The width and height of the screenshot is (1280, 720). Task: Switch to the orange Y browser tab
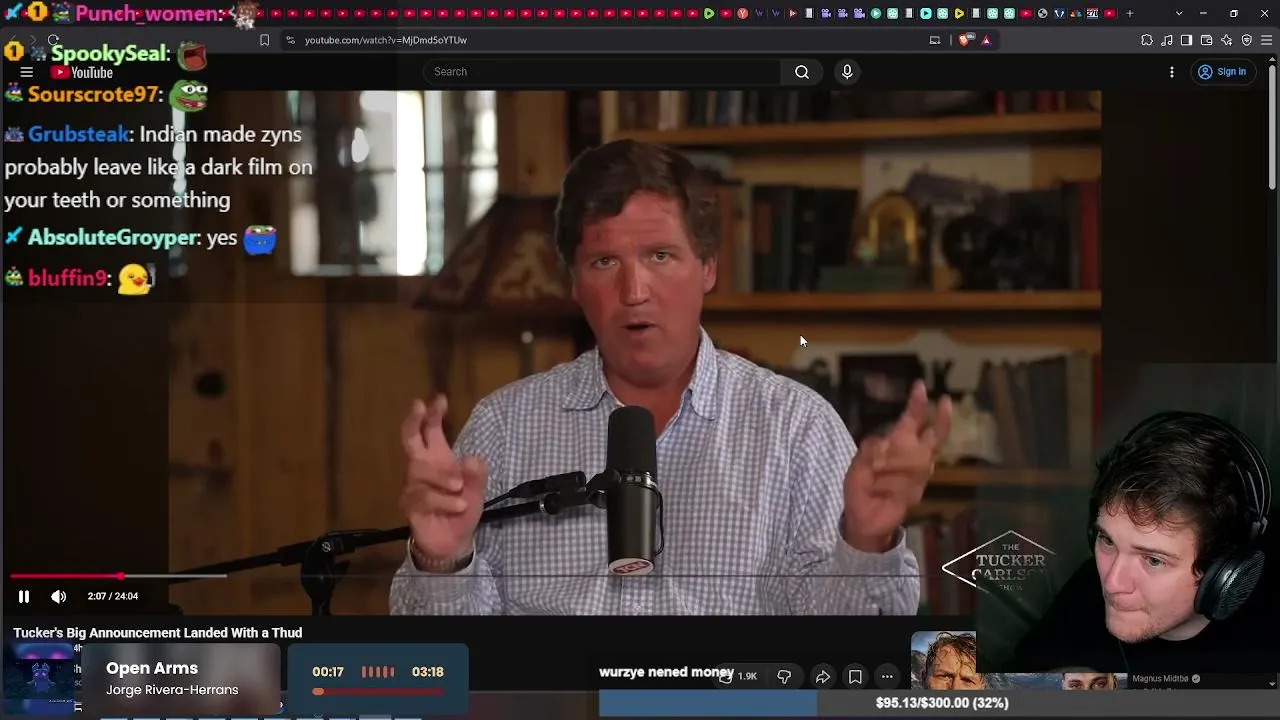[742, 13]
